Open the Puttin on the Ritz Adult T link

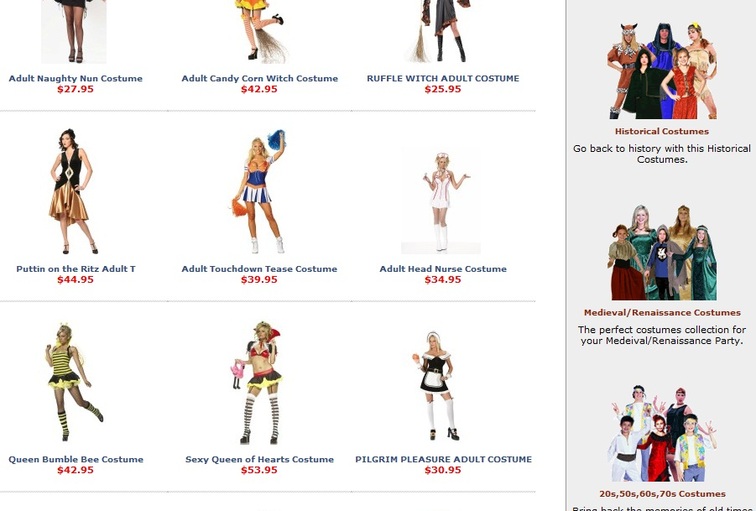point(76,269)
